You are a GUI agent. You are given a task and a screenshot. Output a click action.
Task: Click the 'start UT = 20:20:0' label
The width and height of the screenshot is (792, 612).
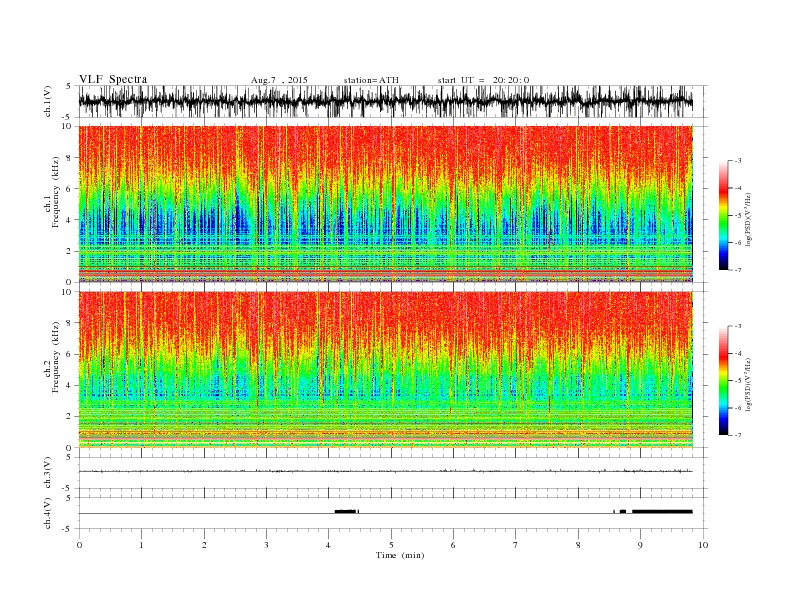coord(483,80)
